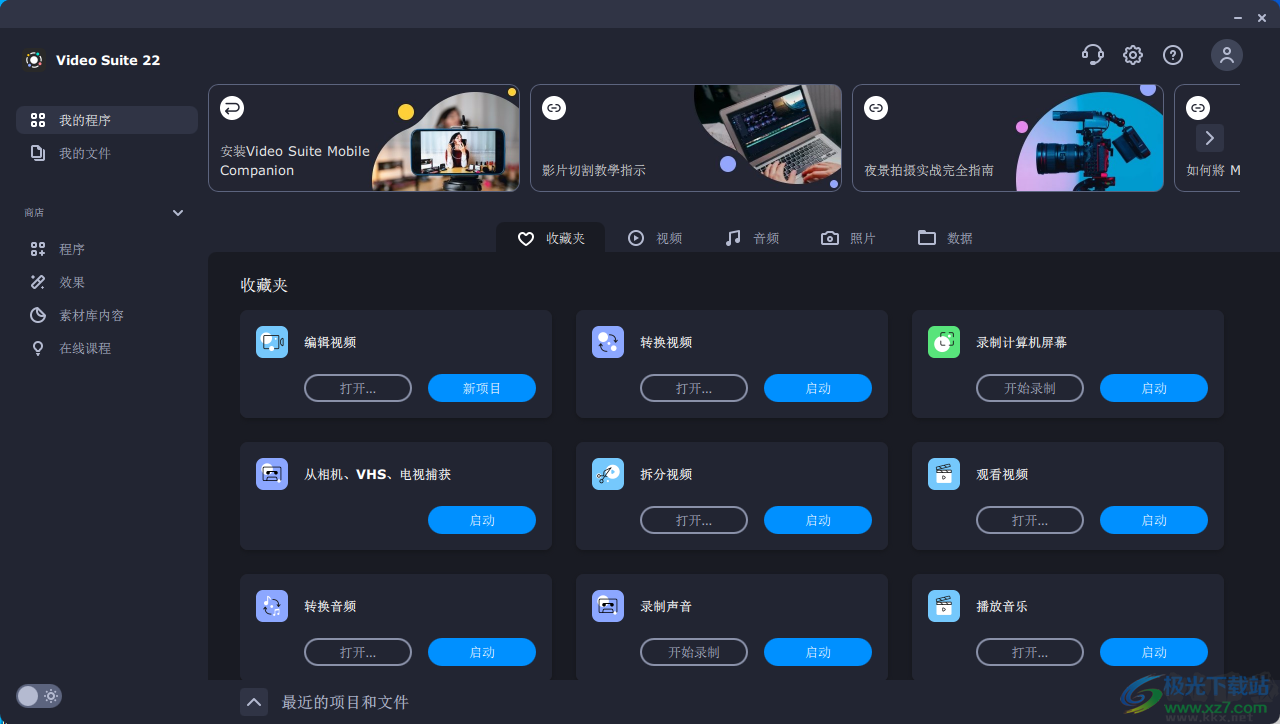
Task: Close the Video Suite window
Action: [x=1262, y=17]
